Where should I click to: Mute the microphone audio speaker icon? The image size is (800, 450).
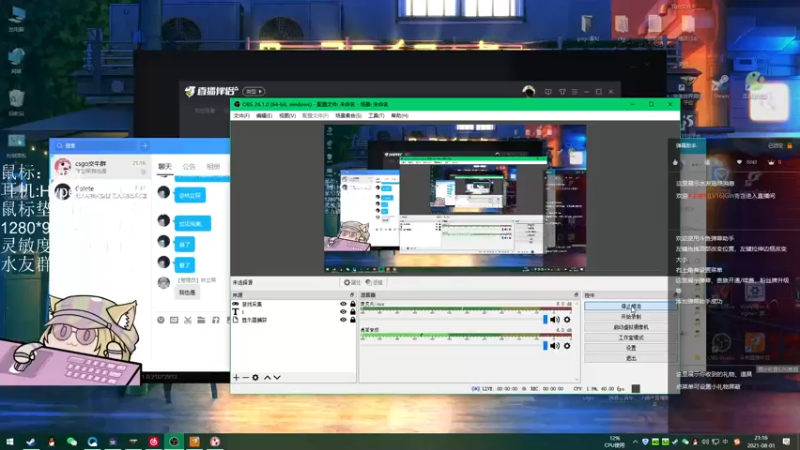(x=555, y=319)
